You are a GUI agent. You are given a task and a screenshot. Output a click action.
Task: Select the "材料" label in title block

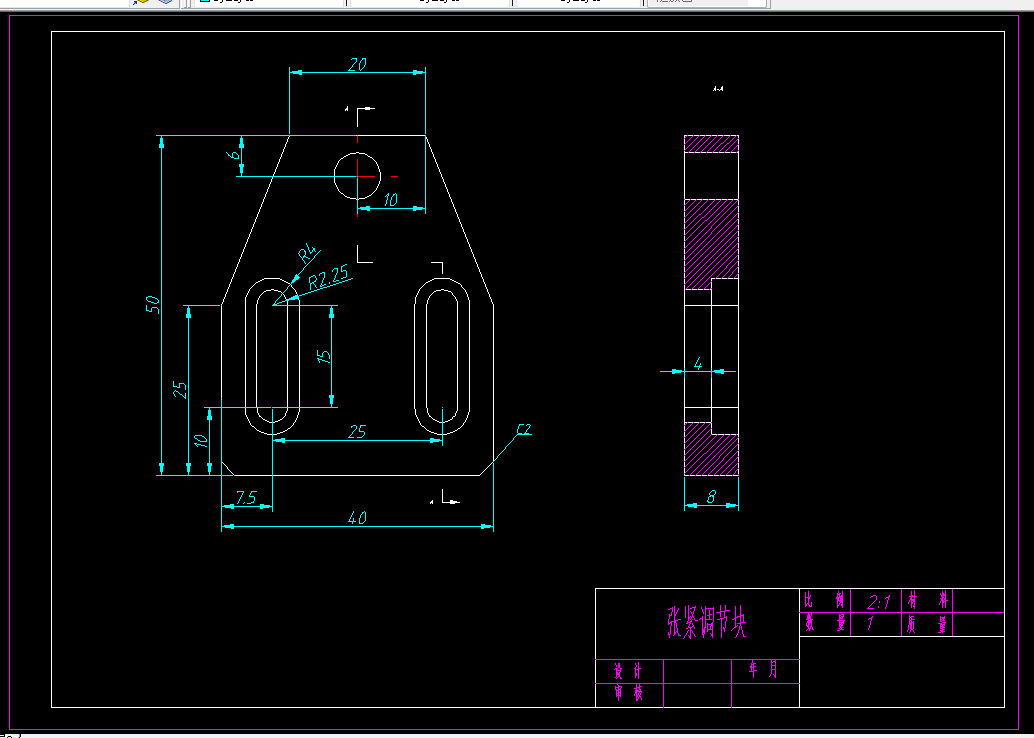point(927,600)
